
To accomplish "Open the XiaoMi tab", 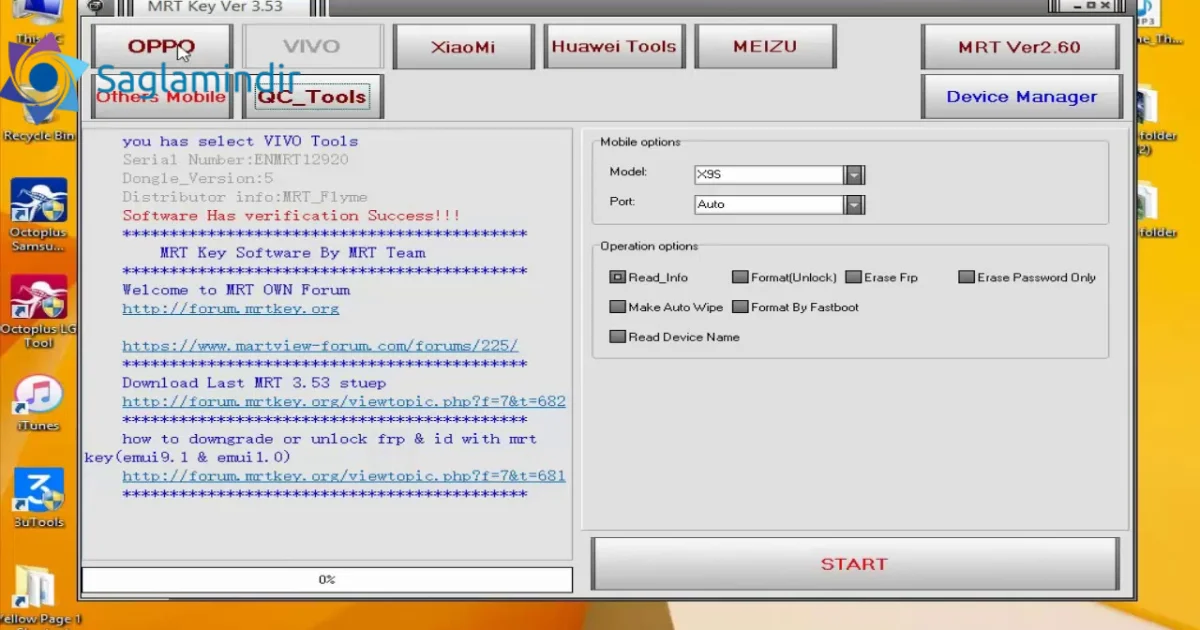I will [x=463, y=47].
